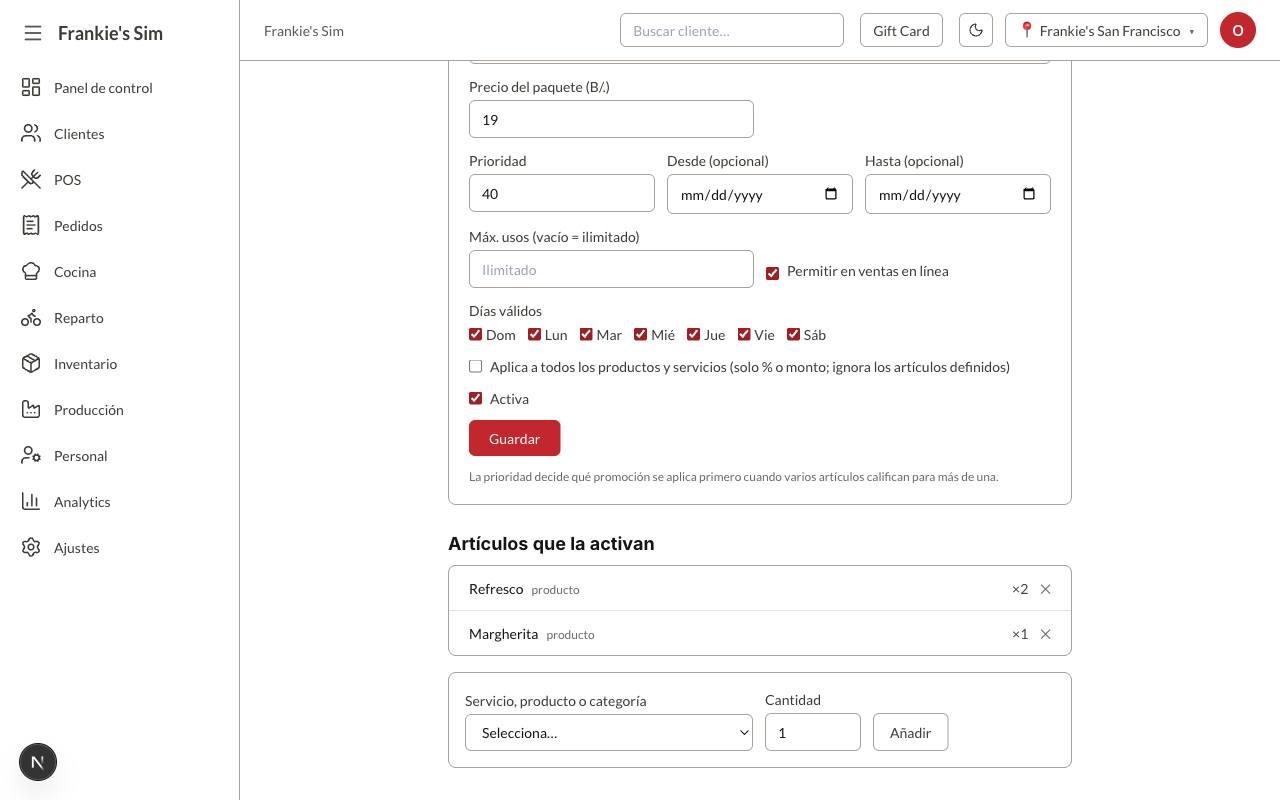Open the Hasta date picker calendar

pyautogui.click(x=1029, y=194)
